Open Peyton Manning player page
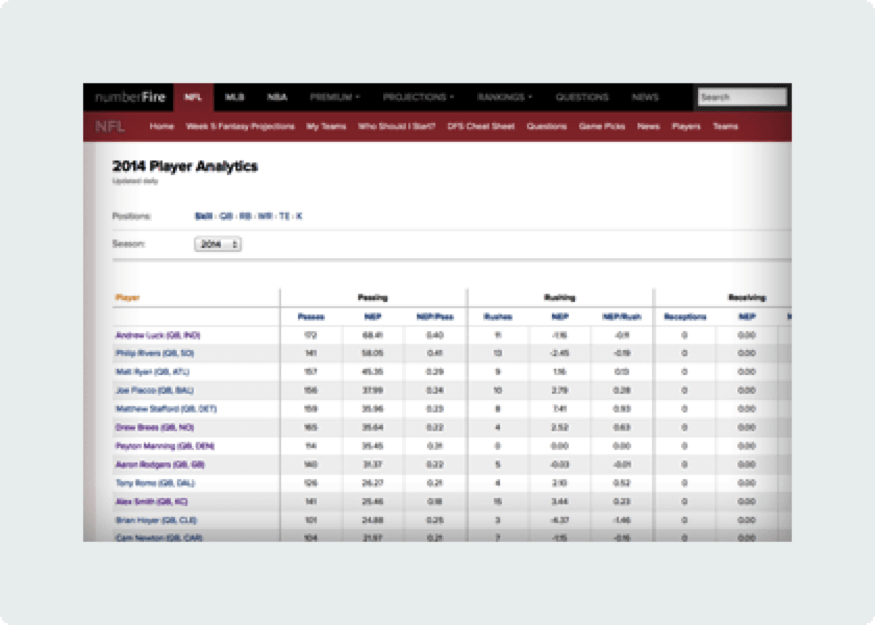875x625 pixels. [165, 446]
